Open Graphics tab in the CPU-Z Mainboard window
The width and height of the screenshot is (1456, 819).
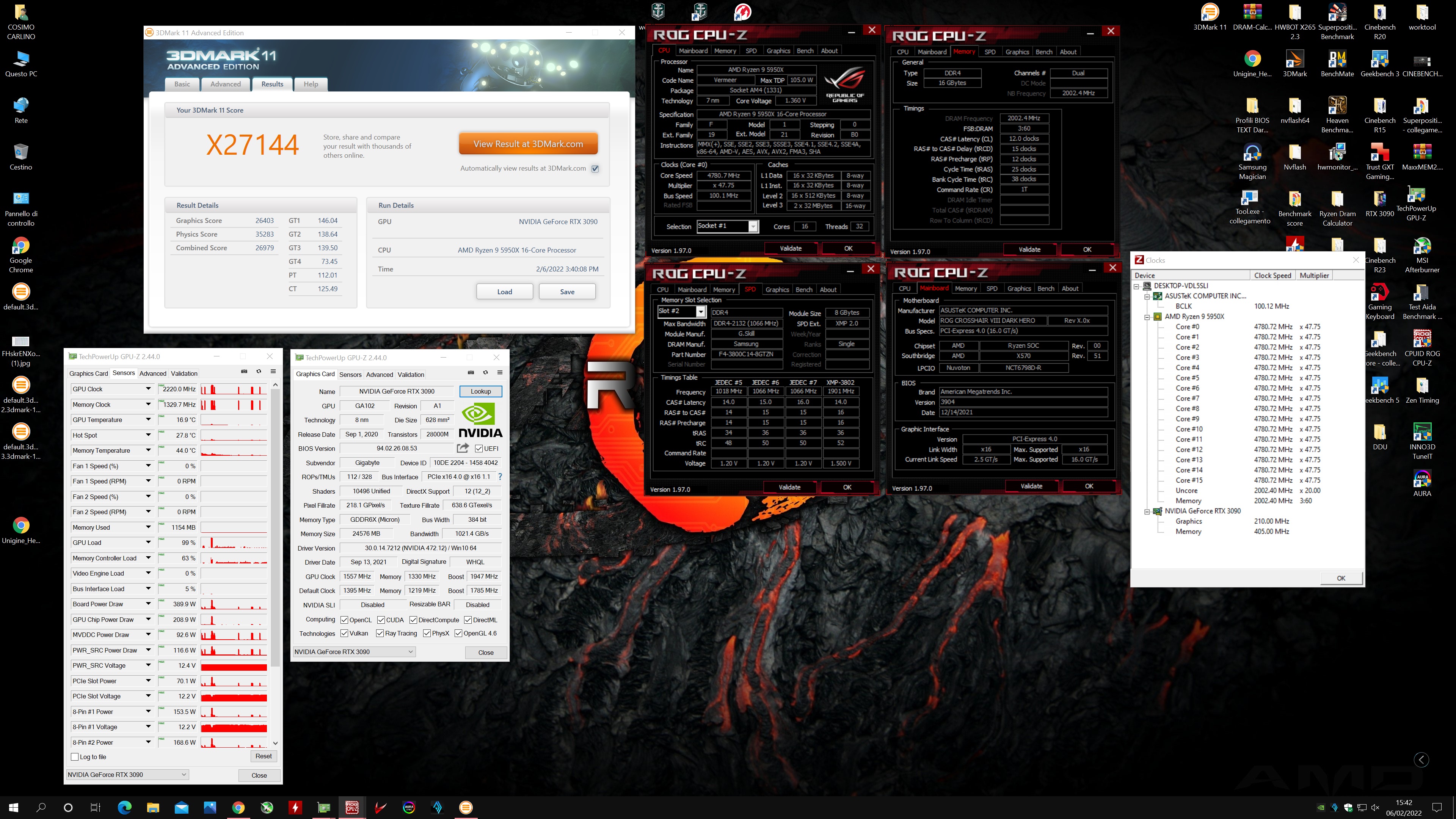pyautogui.click(x=1019, y=288)
